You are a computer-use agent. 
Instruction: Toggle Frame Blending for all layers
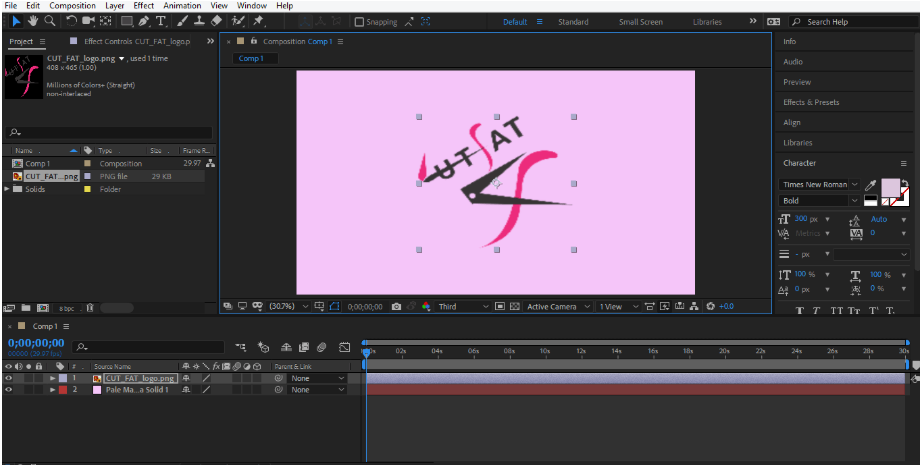click(303, 347)
